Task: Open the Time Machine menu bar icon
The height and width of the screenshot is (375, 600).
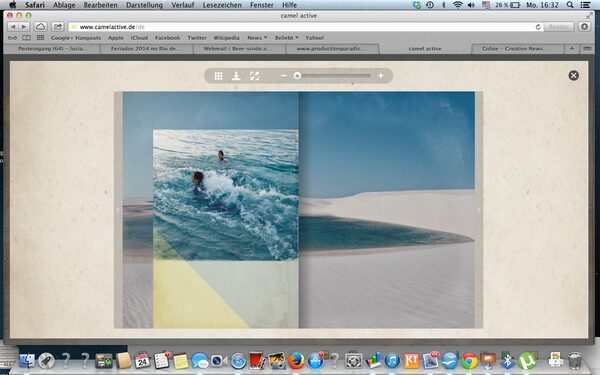Action: (x=430, y=5)
